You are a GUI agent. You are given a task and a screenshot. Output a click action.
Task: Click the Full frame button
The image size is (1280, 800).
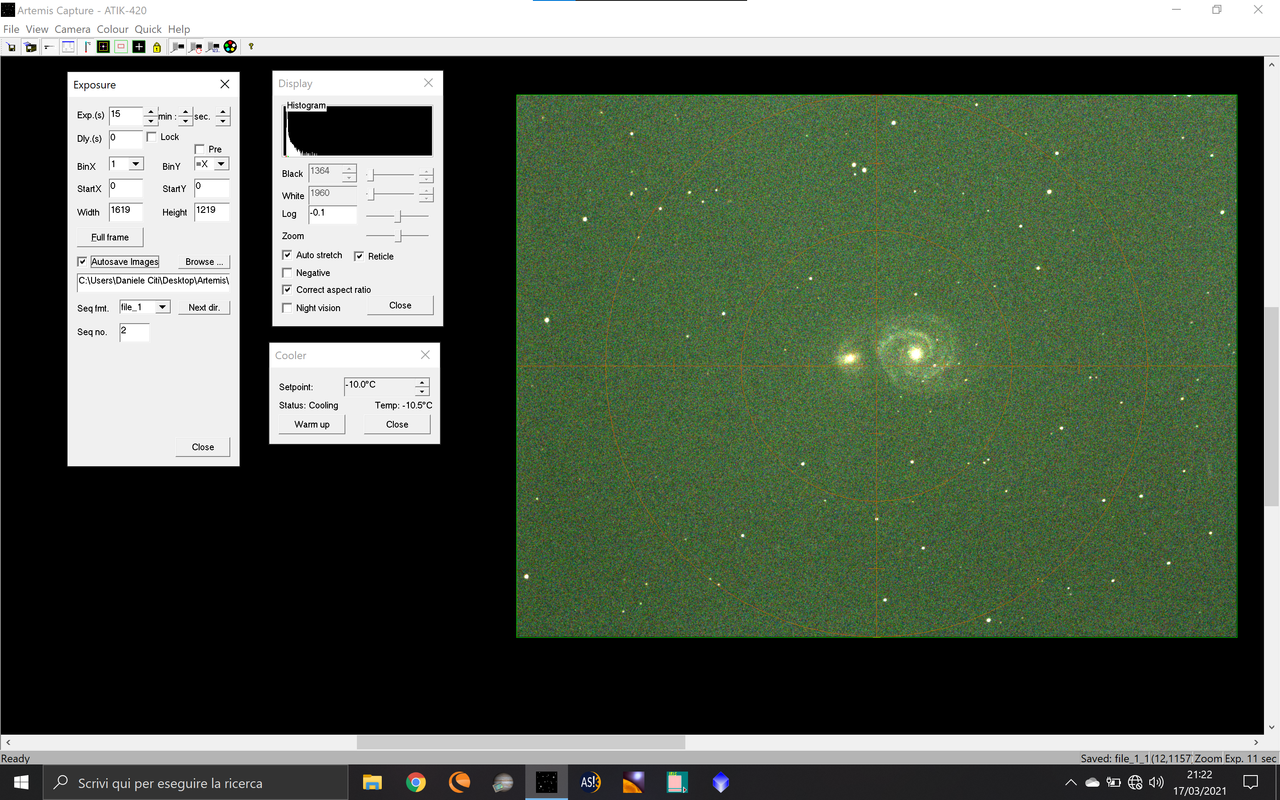(x=109, y=237)
